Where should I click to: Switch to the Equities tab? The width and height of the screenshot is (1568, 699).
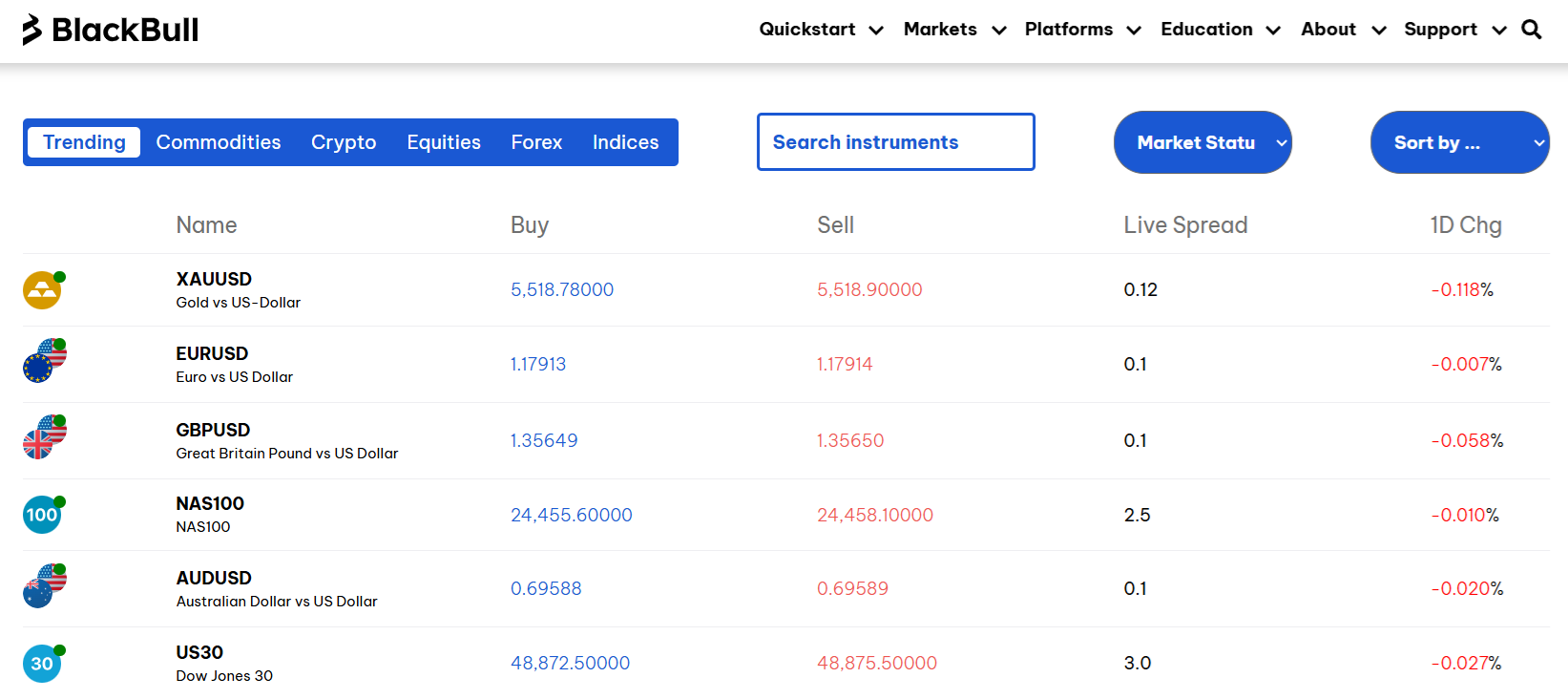444,142
